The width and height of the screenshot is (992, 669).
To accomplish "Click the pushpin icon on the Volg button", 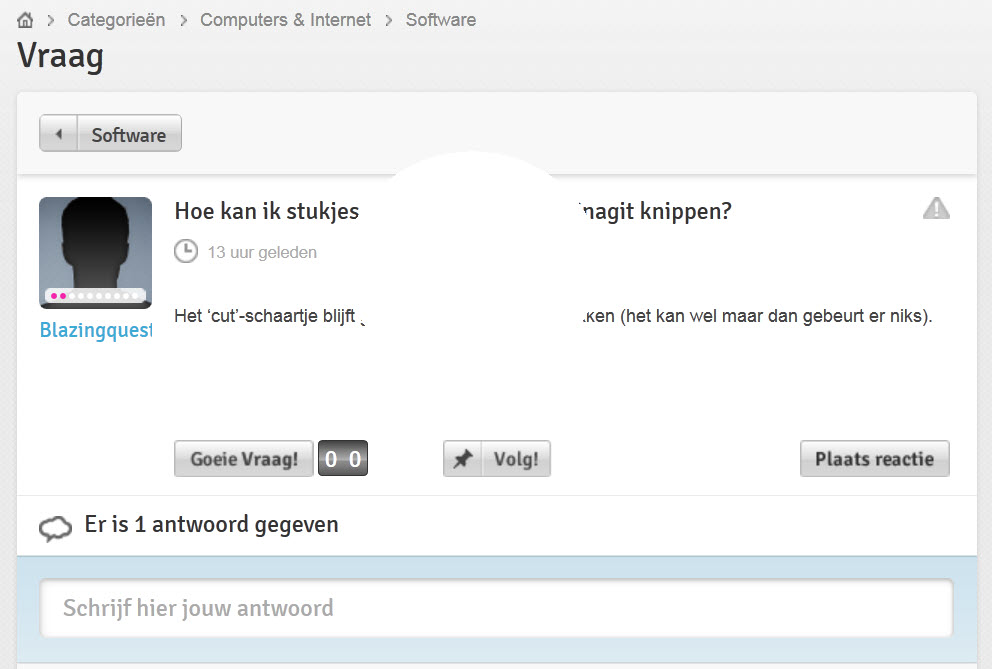I will click(463, 458).
